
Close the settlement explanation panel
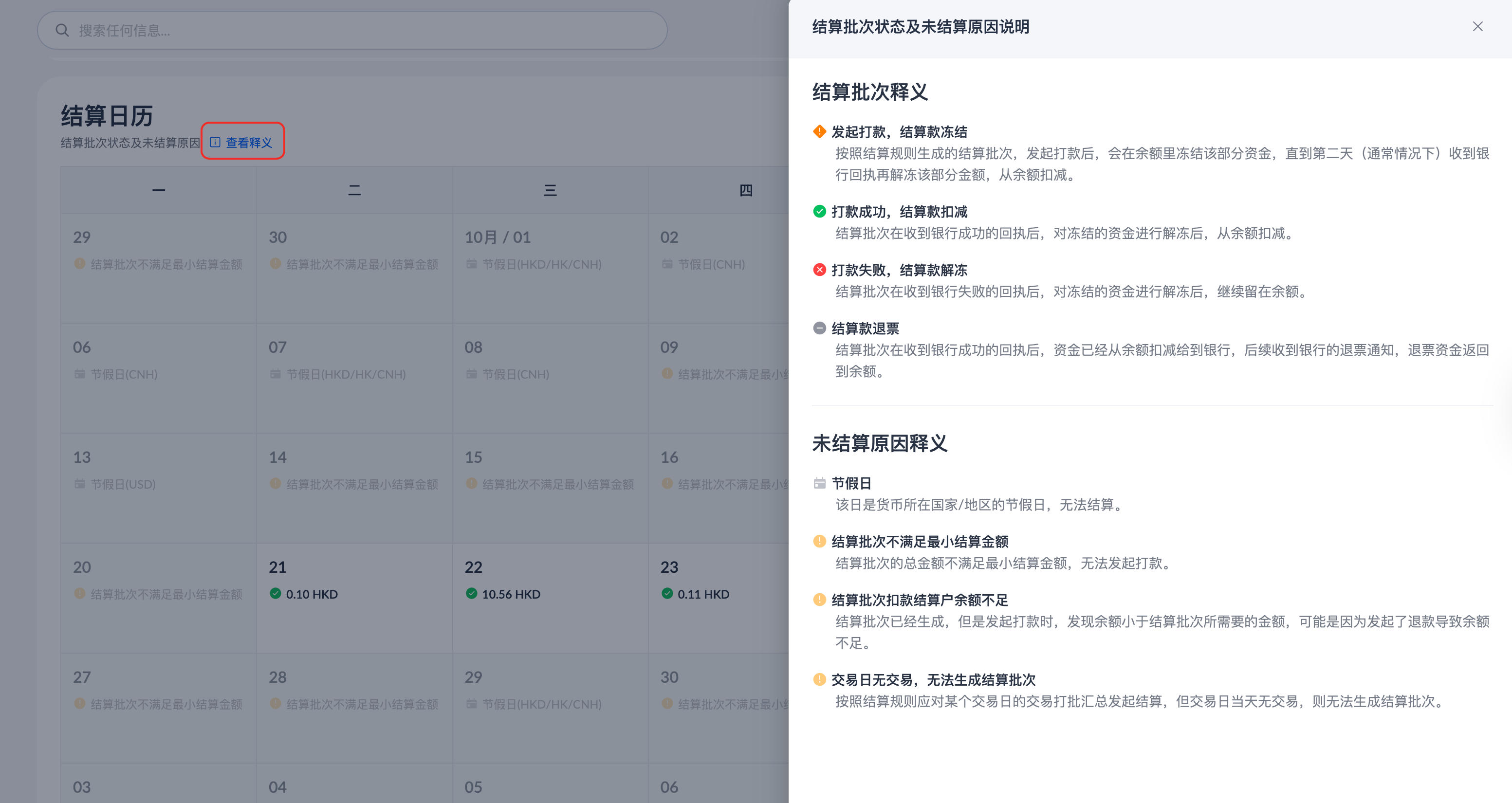1477,26
